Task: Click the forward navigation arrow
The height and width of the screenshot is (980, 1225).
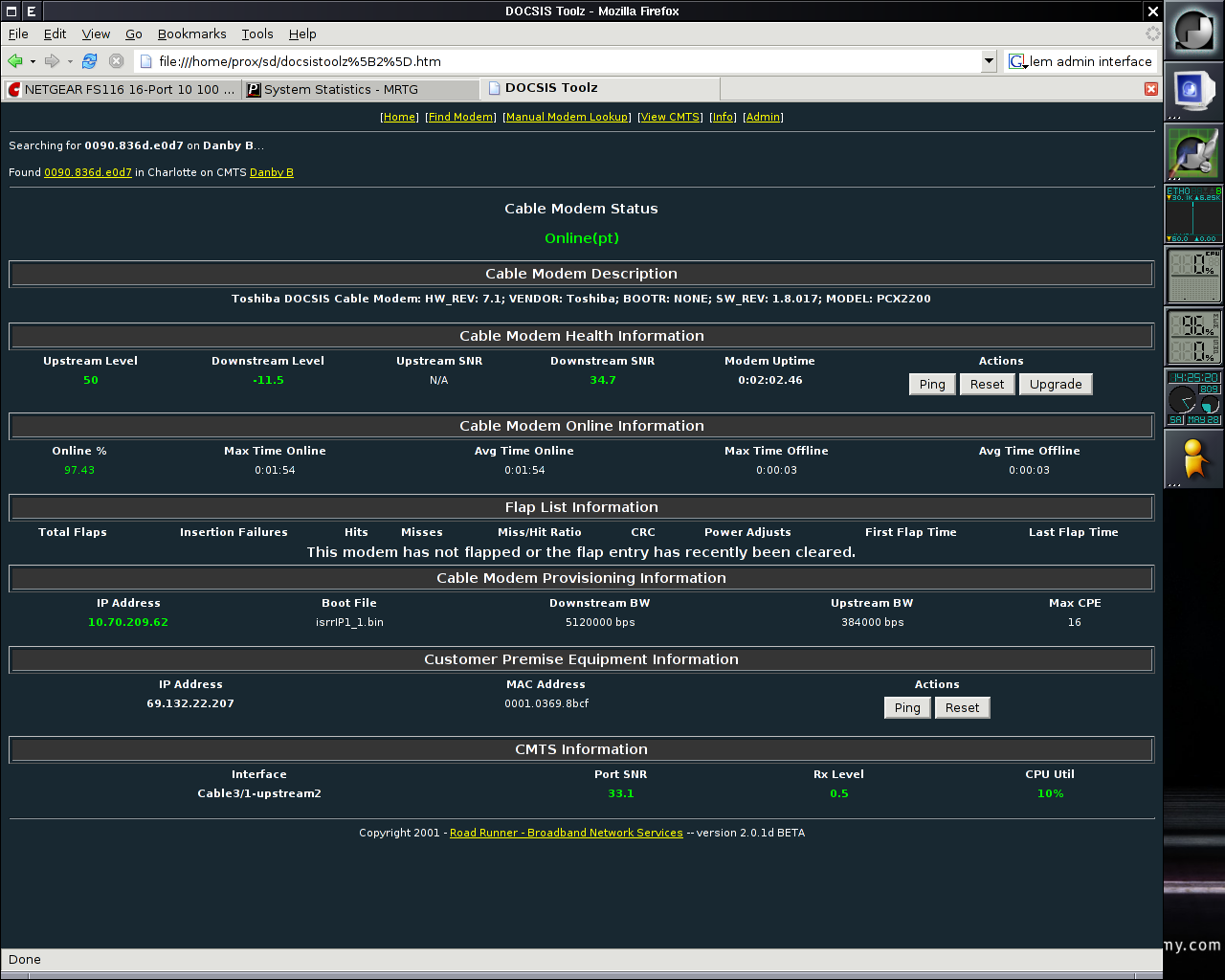Action: click(x=52, y=61)
